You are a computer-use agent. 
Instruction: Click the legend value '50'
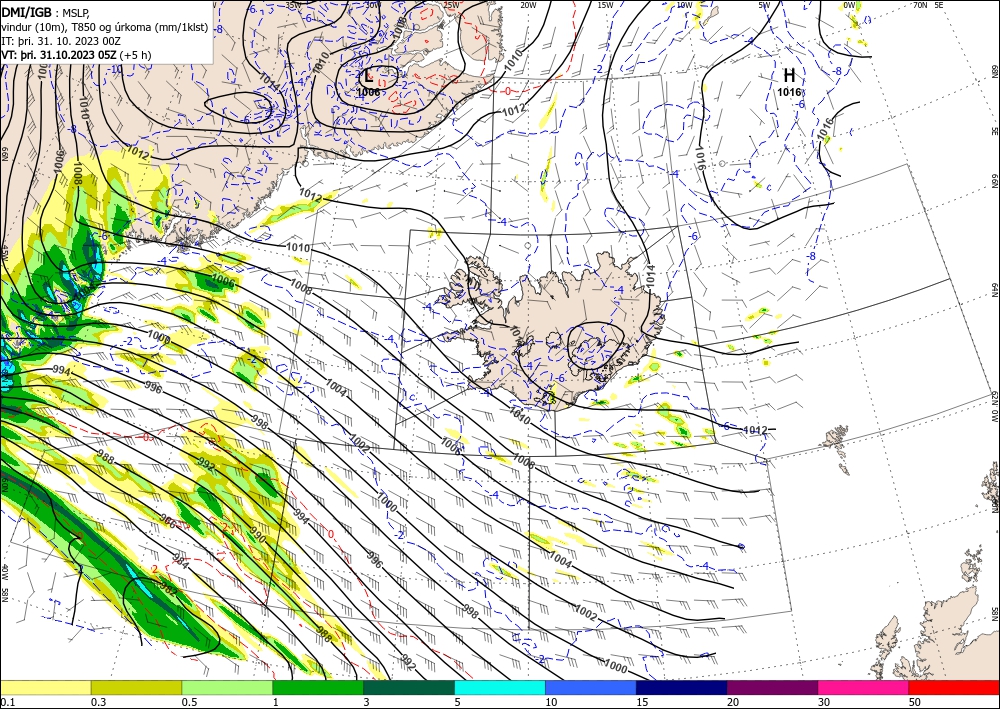point(915,702)
